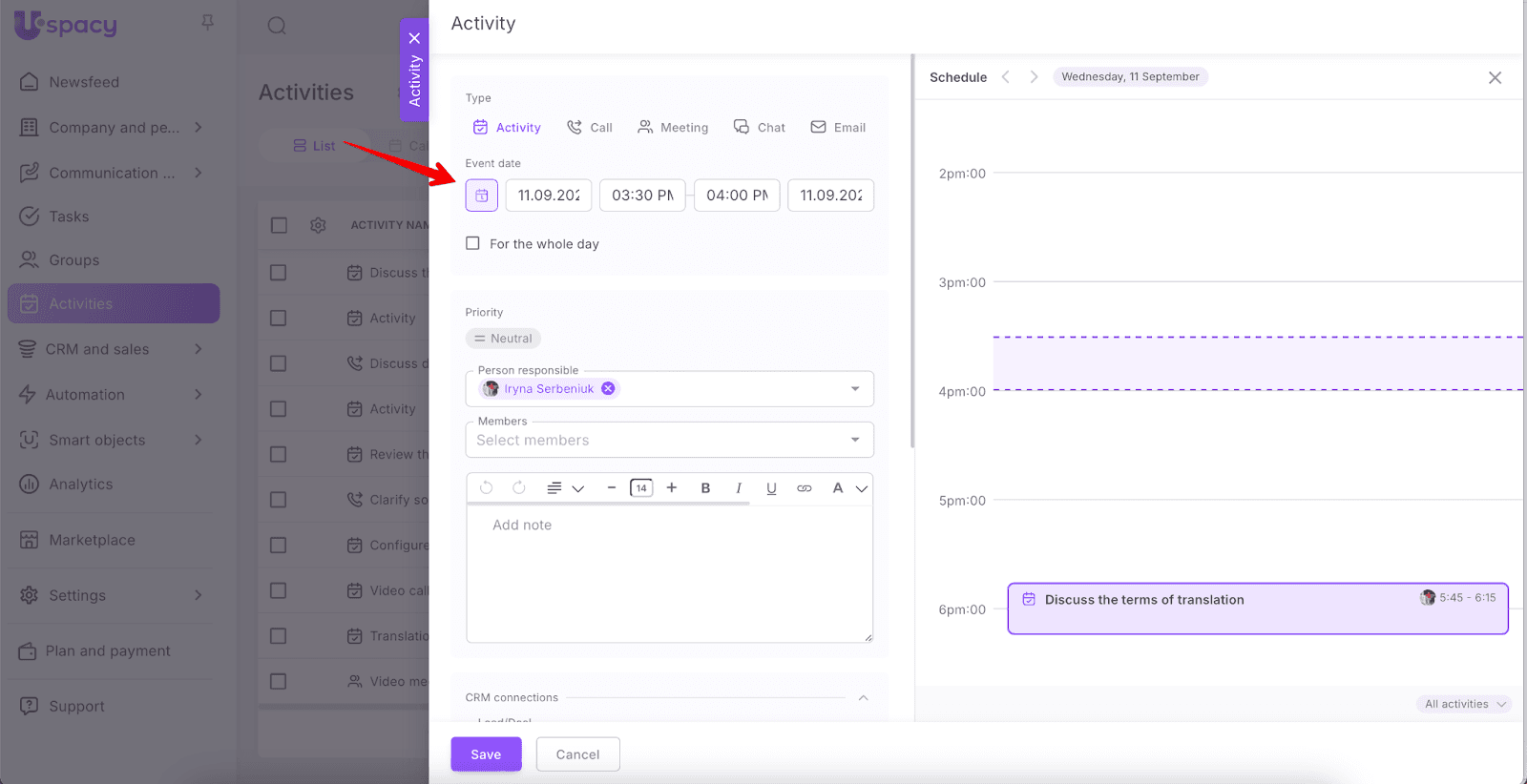Image resolution: width=1527 pixels, height=784 pixels.
Task: Enable the For the whole day checkbox
Action: coord(472,243)
